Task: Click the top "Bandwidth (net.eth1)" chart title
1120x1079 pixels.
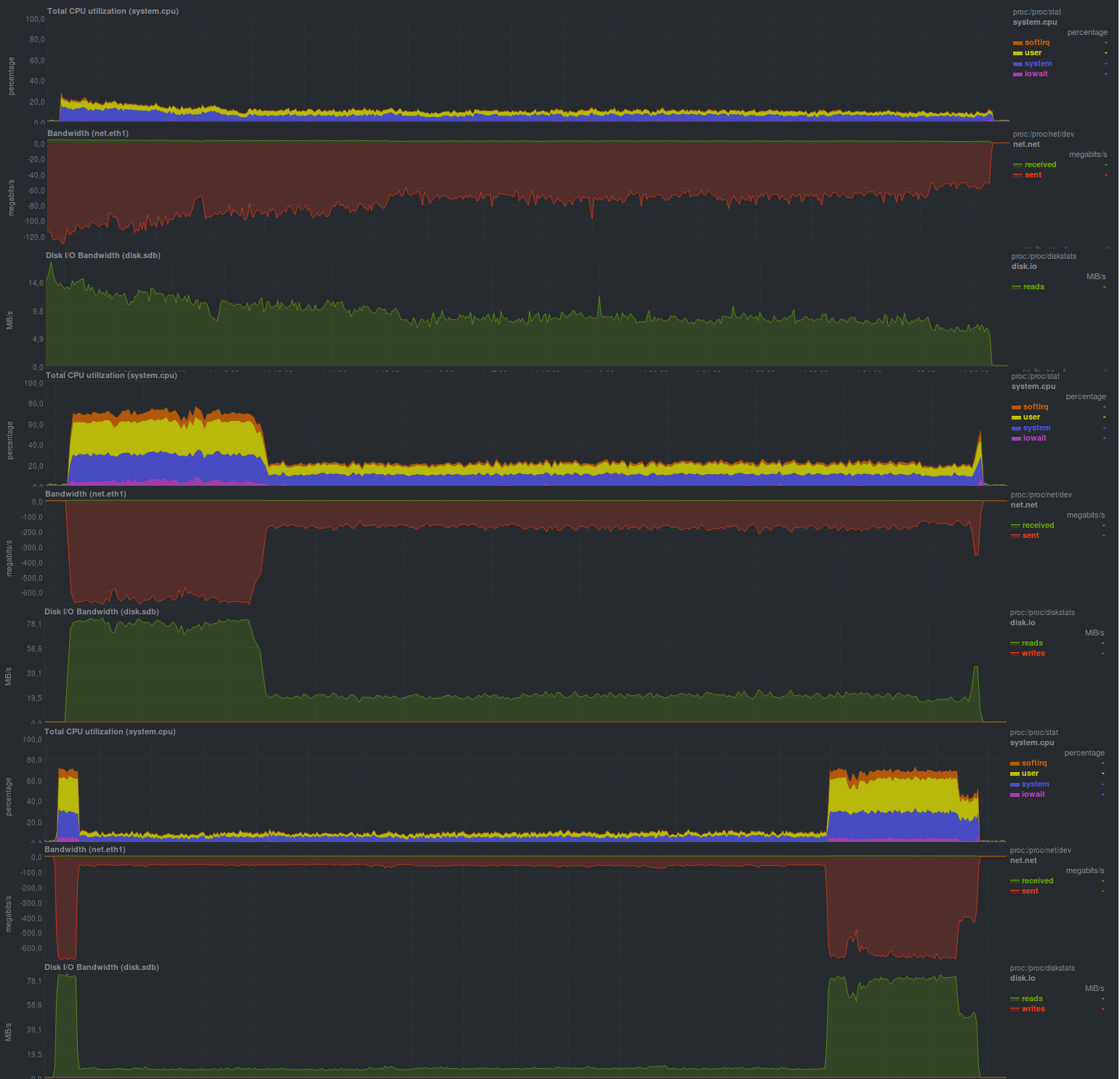Action: pyautogui.click(x=88, y=134)
